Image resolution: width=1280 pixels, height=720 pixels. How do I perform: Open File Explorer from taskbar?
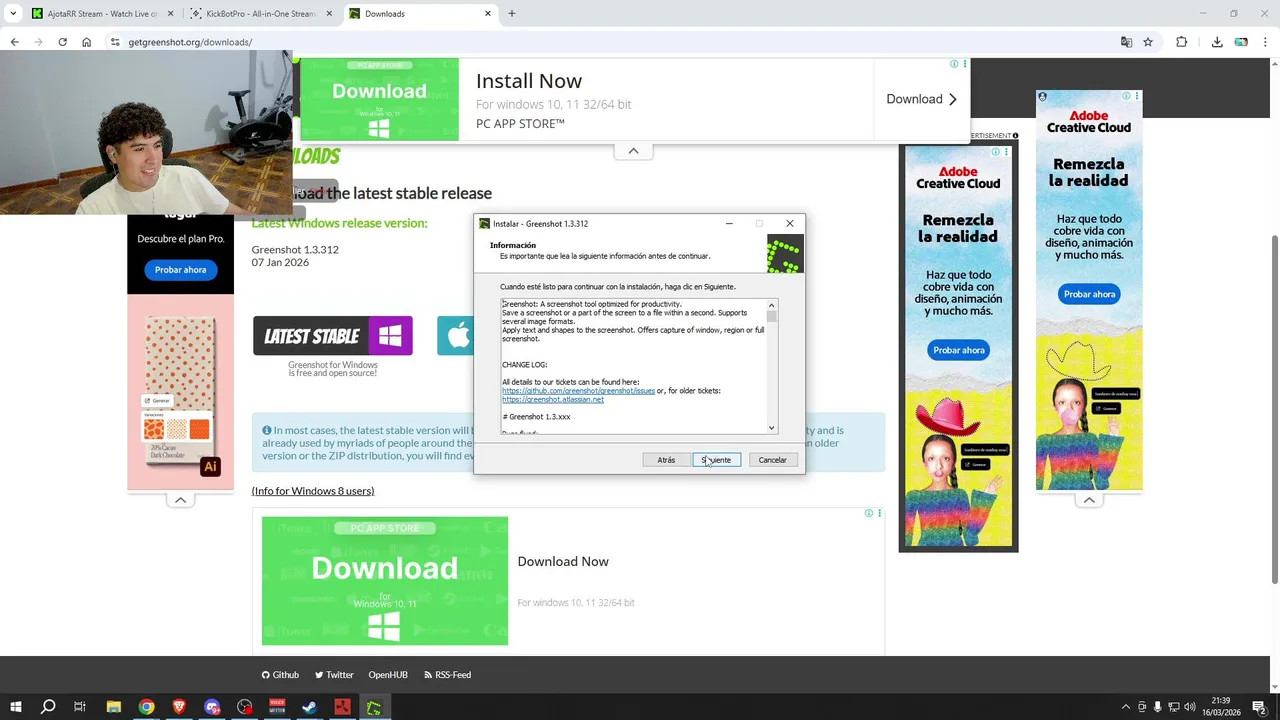[113, 707]
